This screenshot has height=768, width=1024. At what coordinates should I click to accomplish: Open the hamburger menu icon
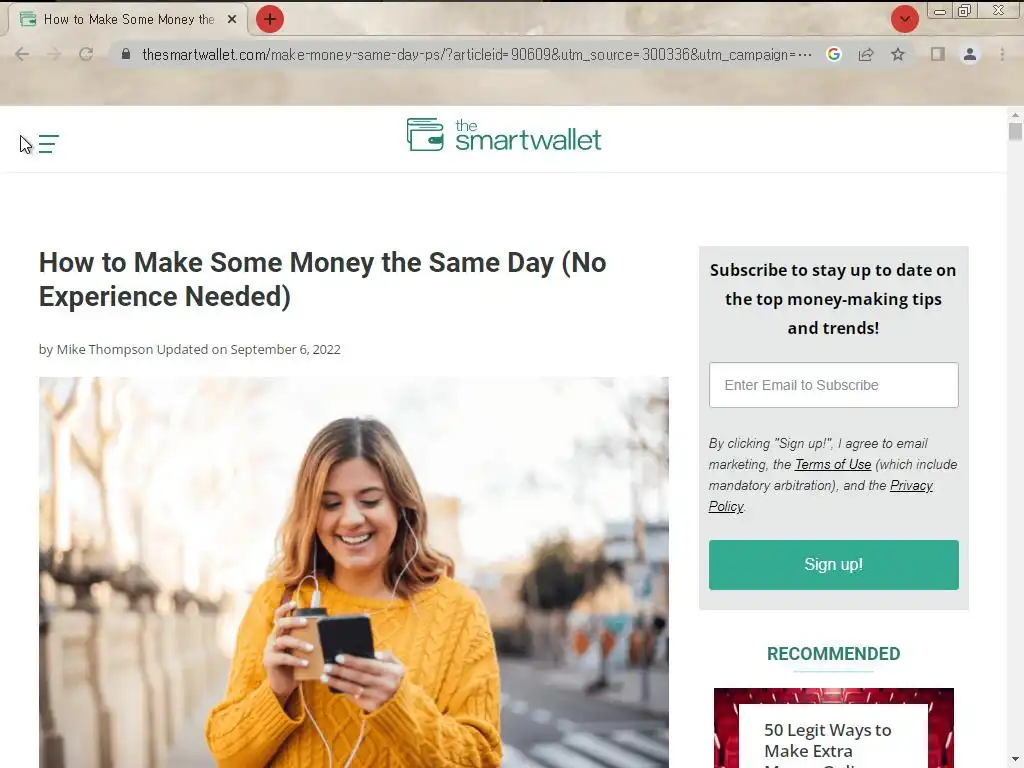pos(48,144)
